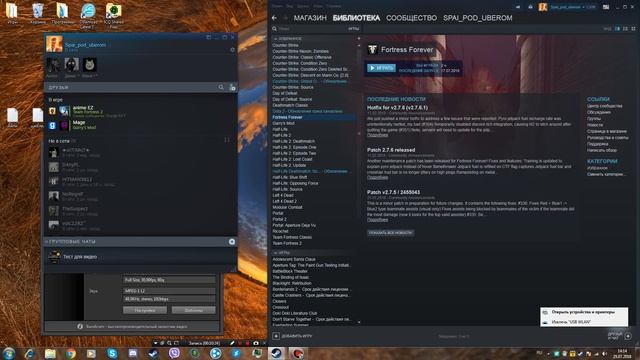Select Fortress Forever in the library list
The height and width of the screenshot is (360, 640).
pyautogui.click(x=313, y=117)
